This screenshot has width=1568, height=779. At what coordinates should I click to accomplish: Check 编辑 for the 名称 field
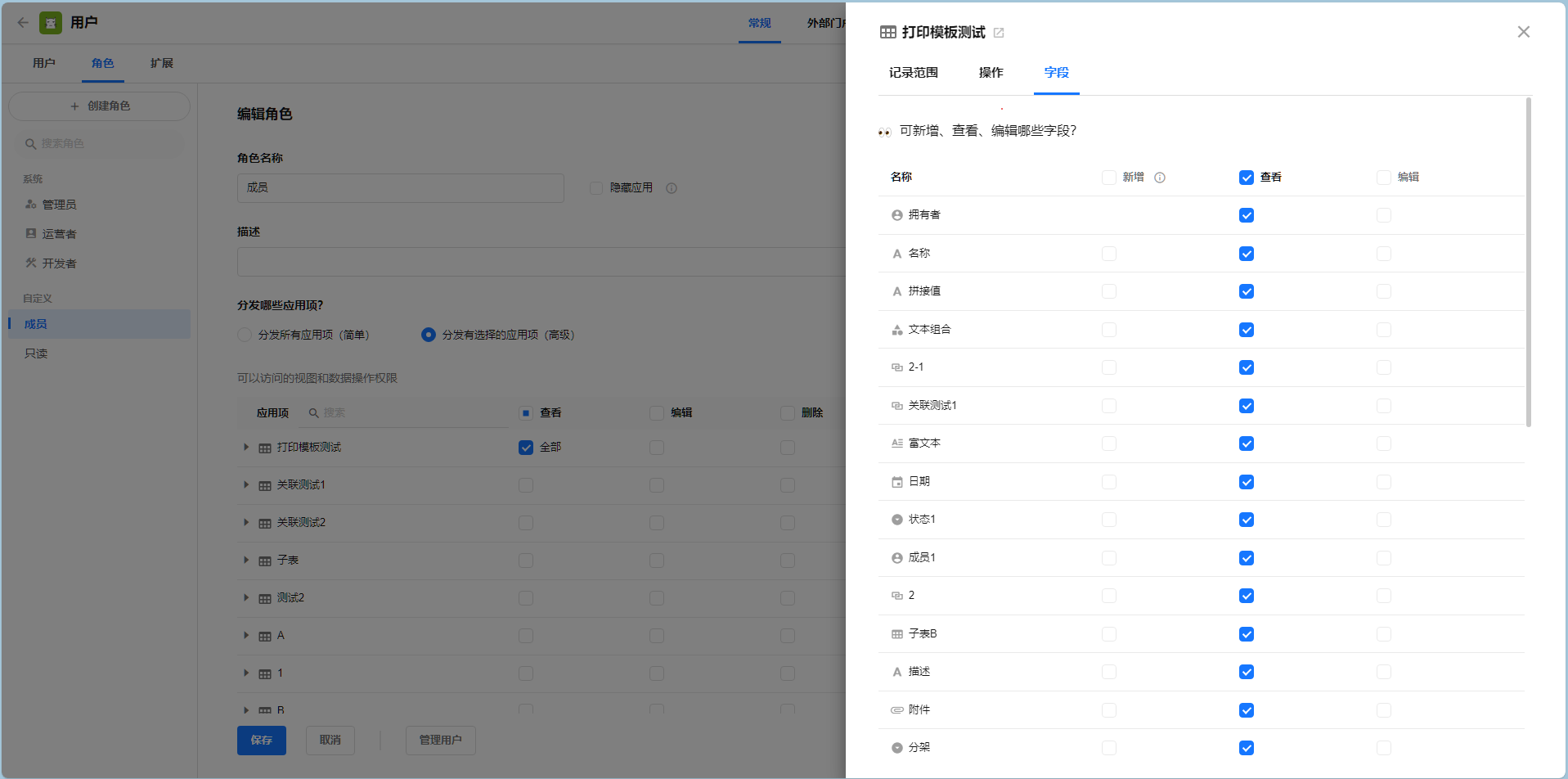(x=1384, y=254)
